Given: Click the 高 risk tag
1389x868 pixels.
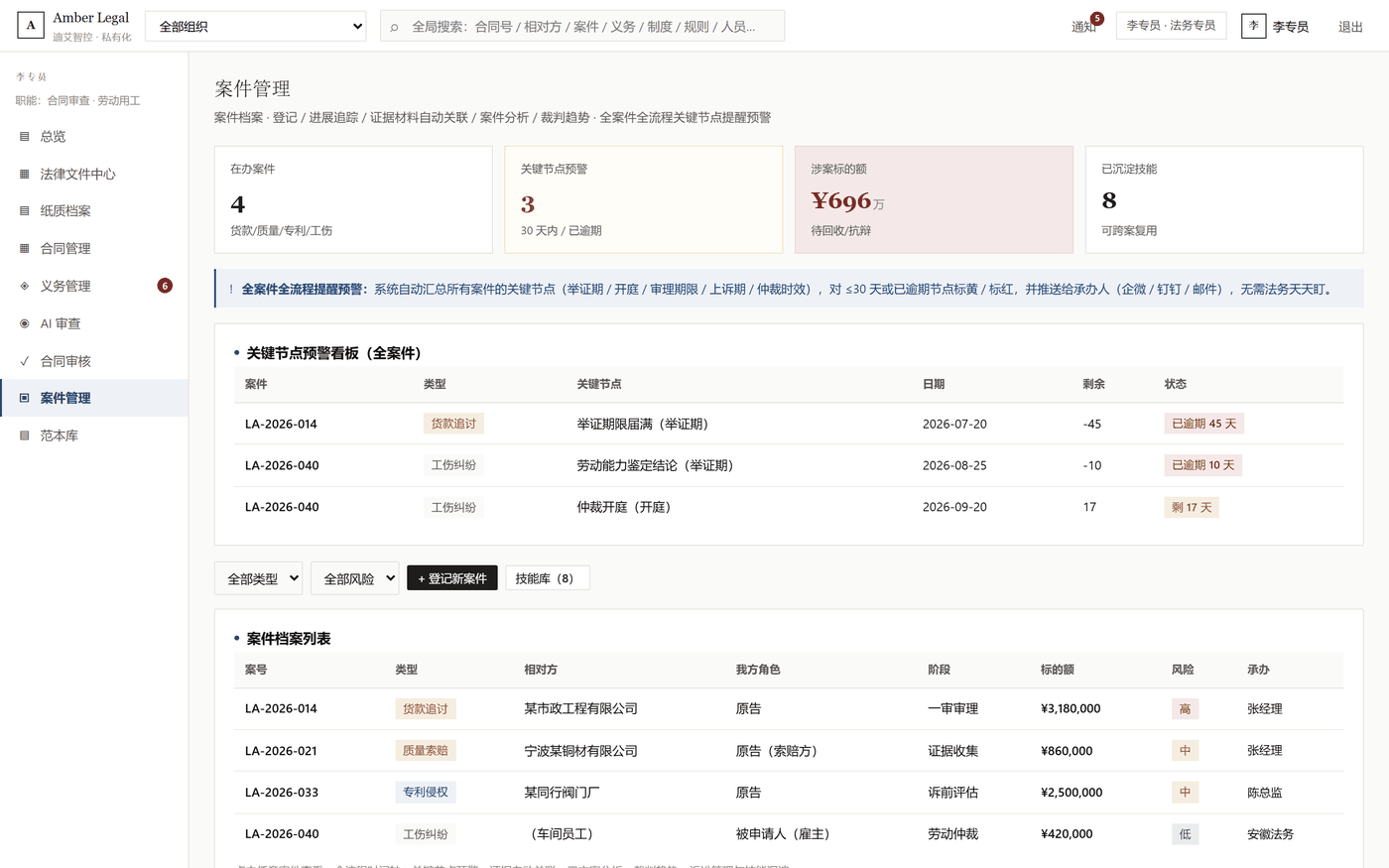Looking at the screenshot, I should [1185, 709].
